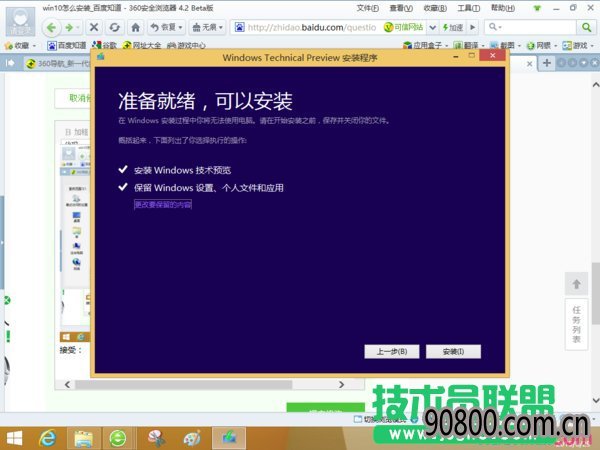Open the 恢复 restore dropdown
The height and width of the screenshot is (450, 600).
166,27
